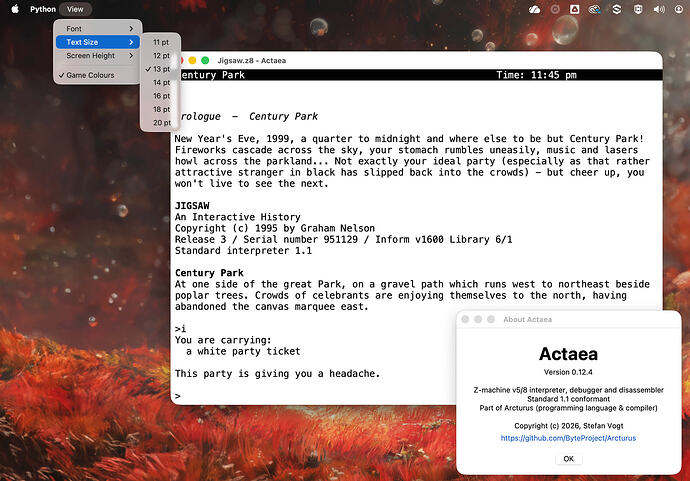Open the Creative Cloud status icon
Screen dimensions: 690x481
(595, 9)
